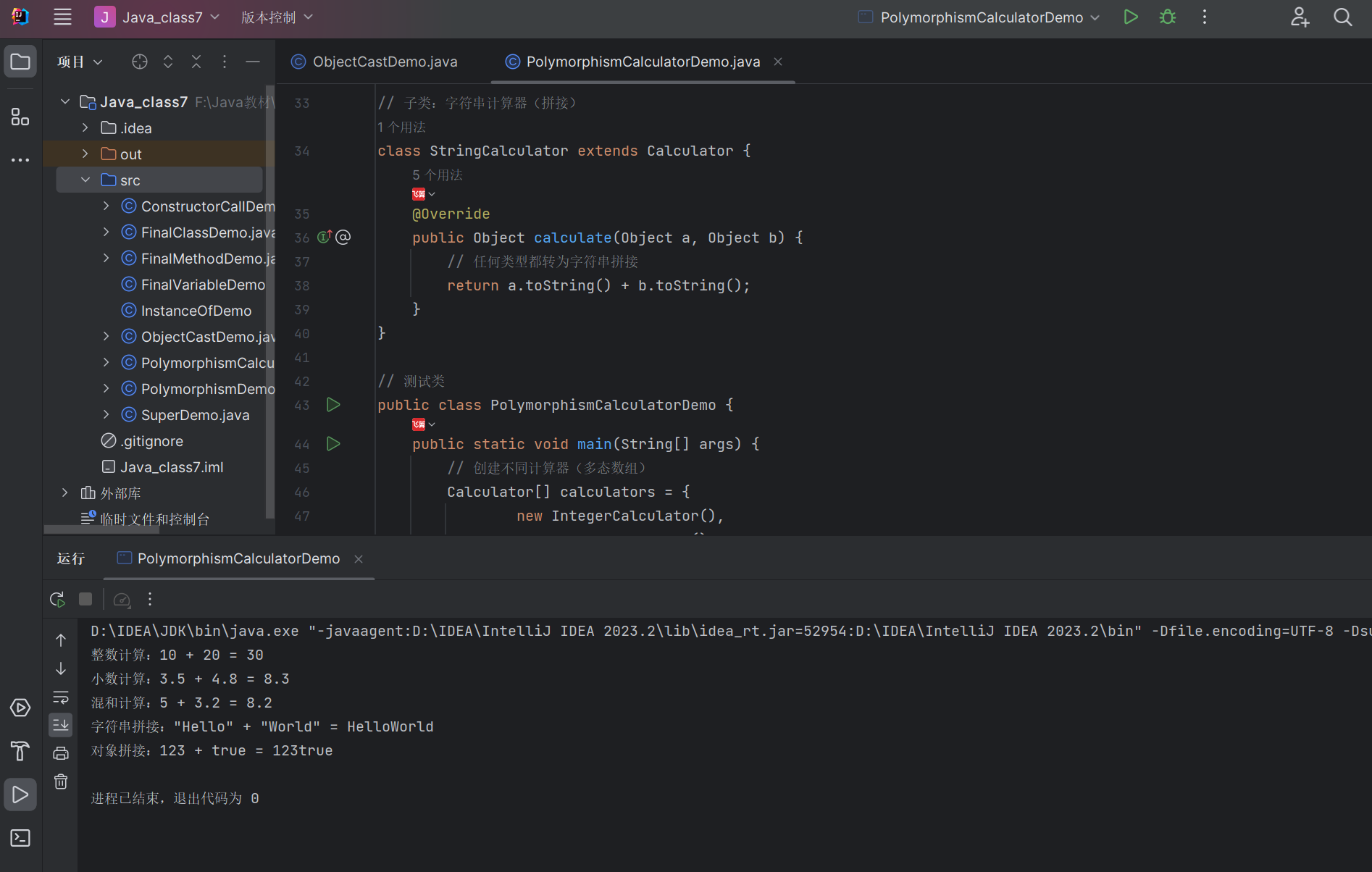The image size is (1372, 872).
Task: Toggle soft-wrap in the console
Action: (61, 697)
